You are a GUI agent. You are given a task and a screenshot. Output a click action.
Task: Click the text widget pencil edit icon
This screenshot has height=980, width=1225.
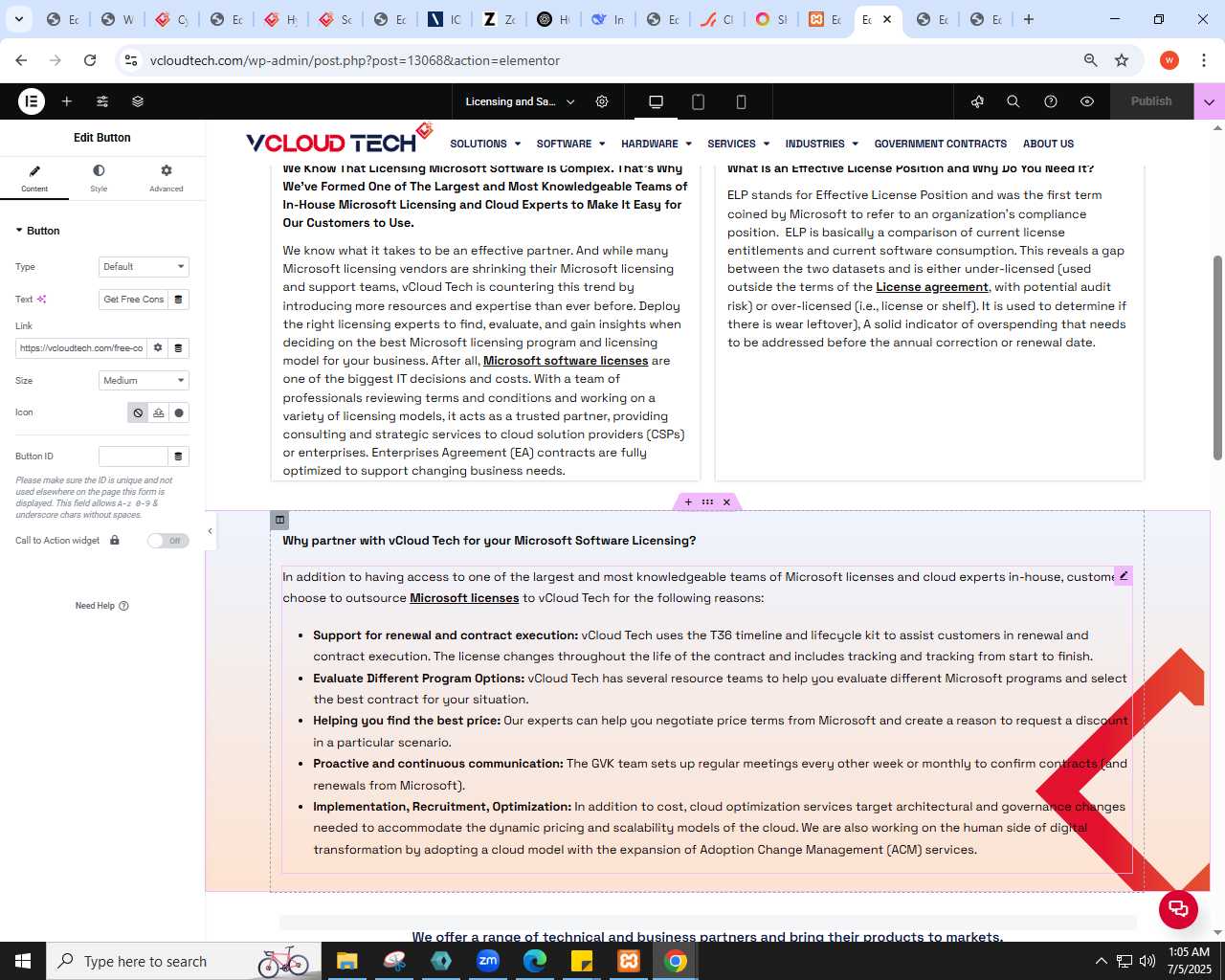click(1124, 575)
